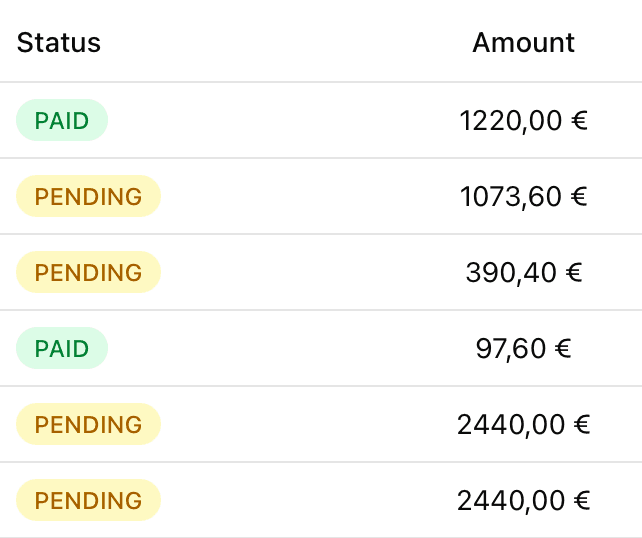Select the 1220,00 € amount cell
This screenshot has height=538, width=642.
point(523,121)
